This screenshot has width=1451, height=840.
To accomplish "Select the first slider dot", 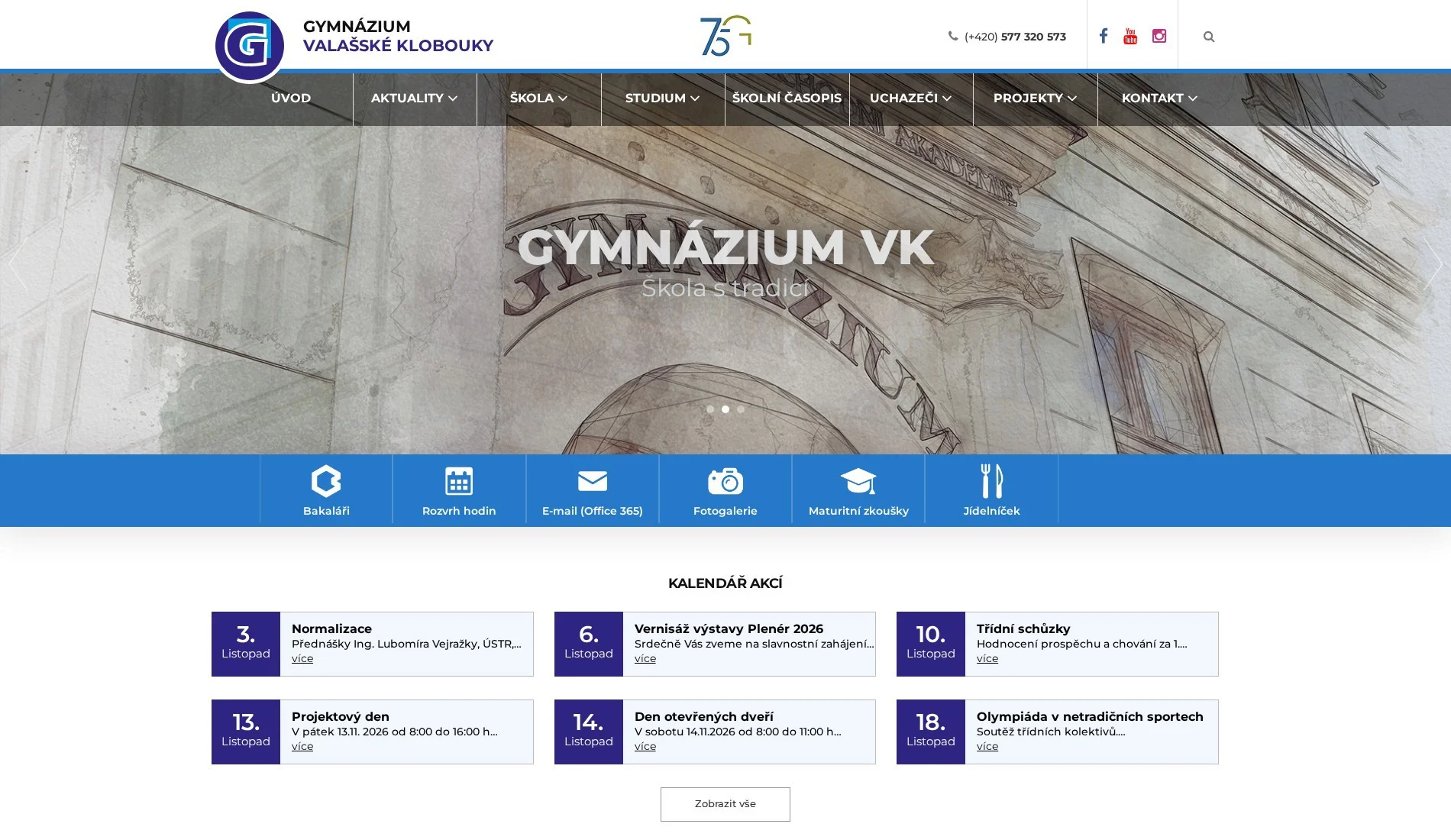I will point(710,409).
